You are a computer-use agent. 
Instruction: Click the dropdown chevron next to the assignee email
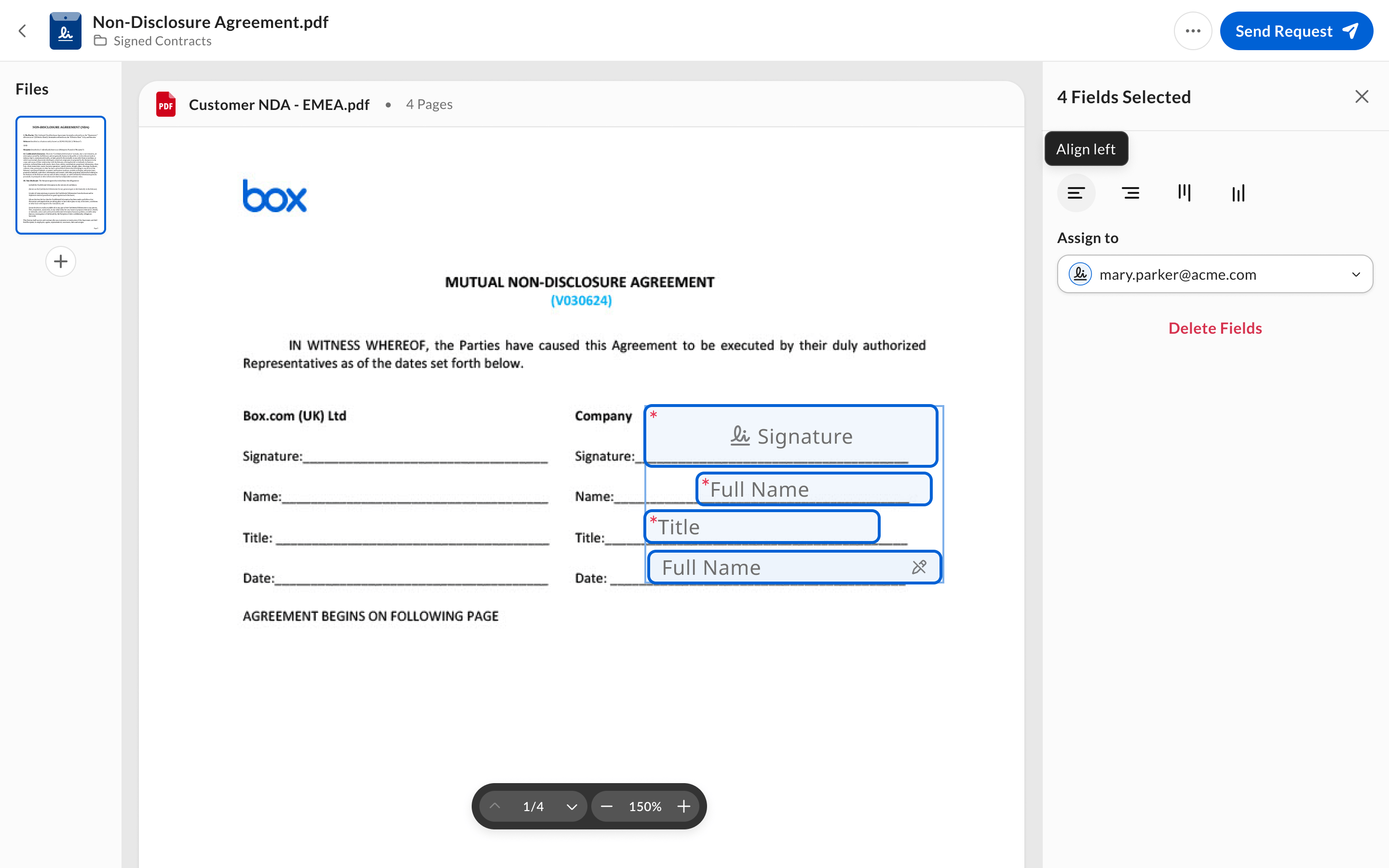point(1356,274)
